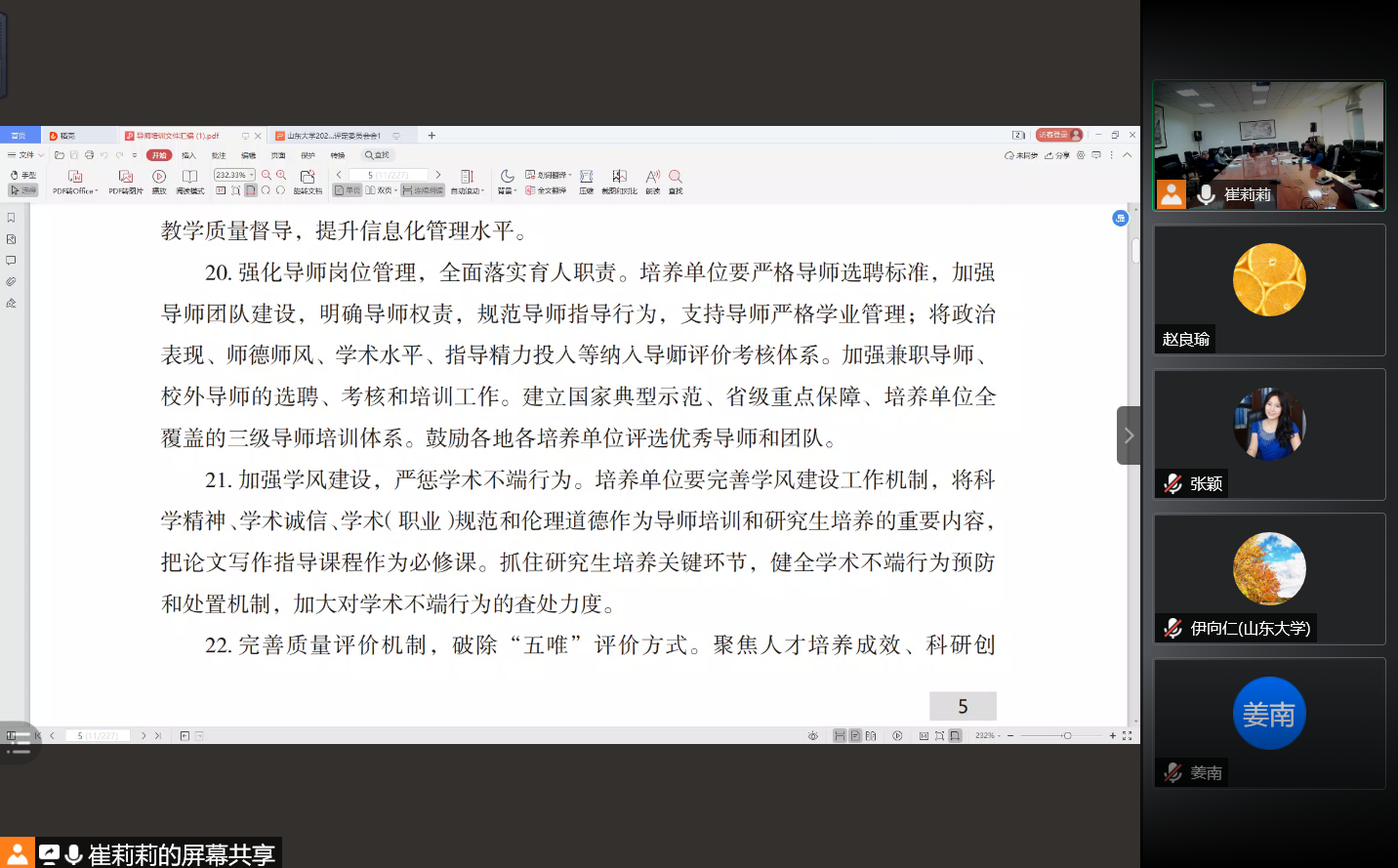1398x868 pixels.
Task: Click the zoom in magnifier icon
Action: [281, 175]
